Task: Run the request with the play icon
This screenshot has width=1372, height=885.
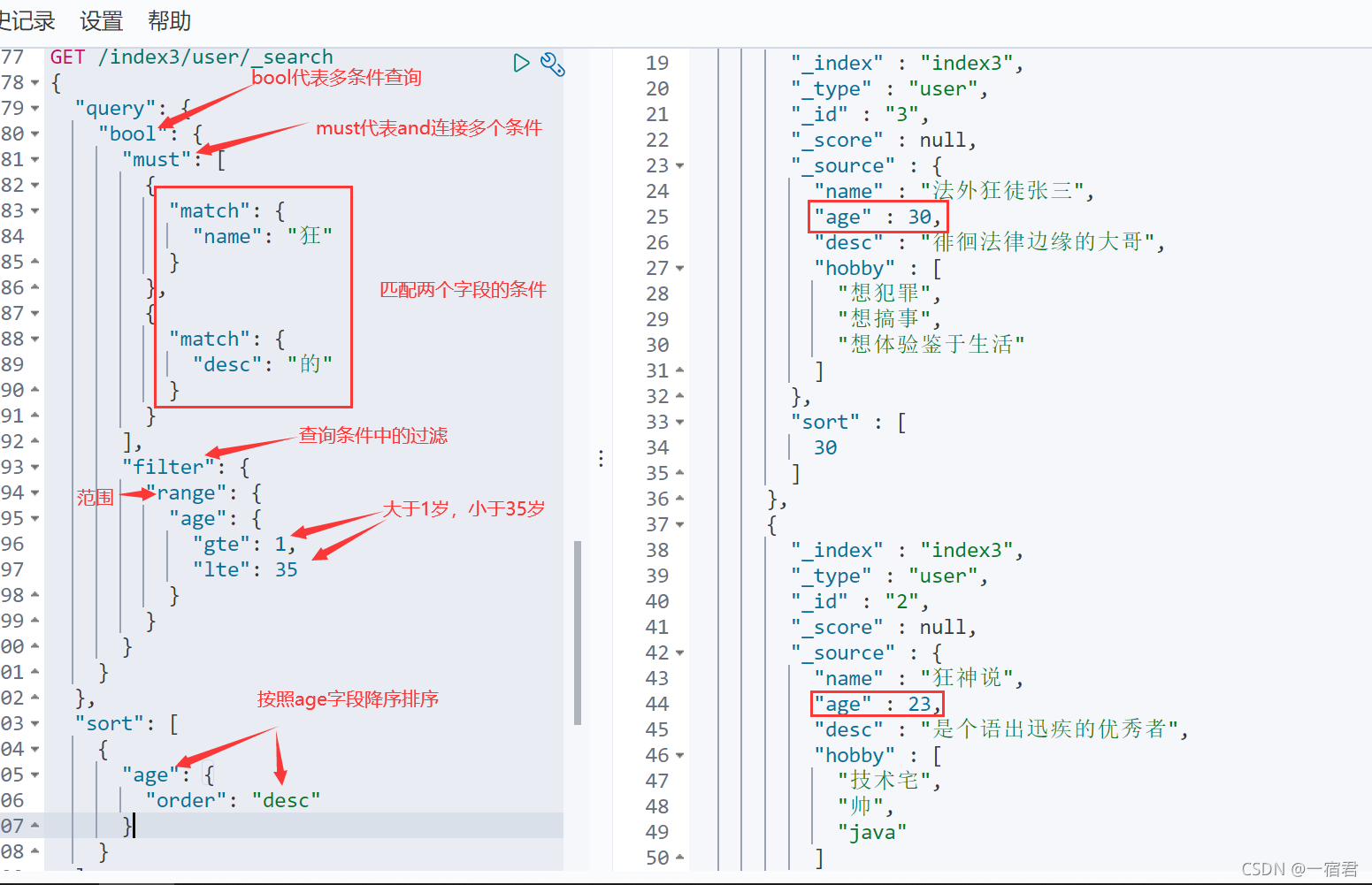Action: [521, 63]
